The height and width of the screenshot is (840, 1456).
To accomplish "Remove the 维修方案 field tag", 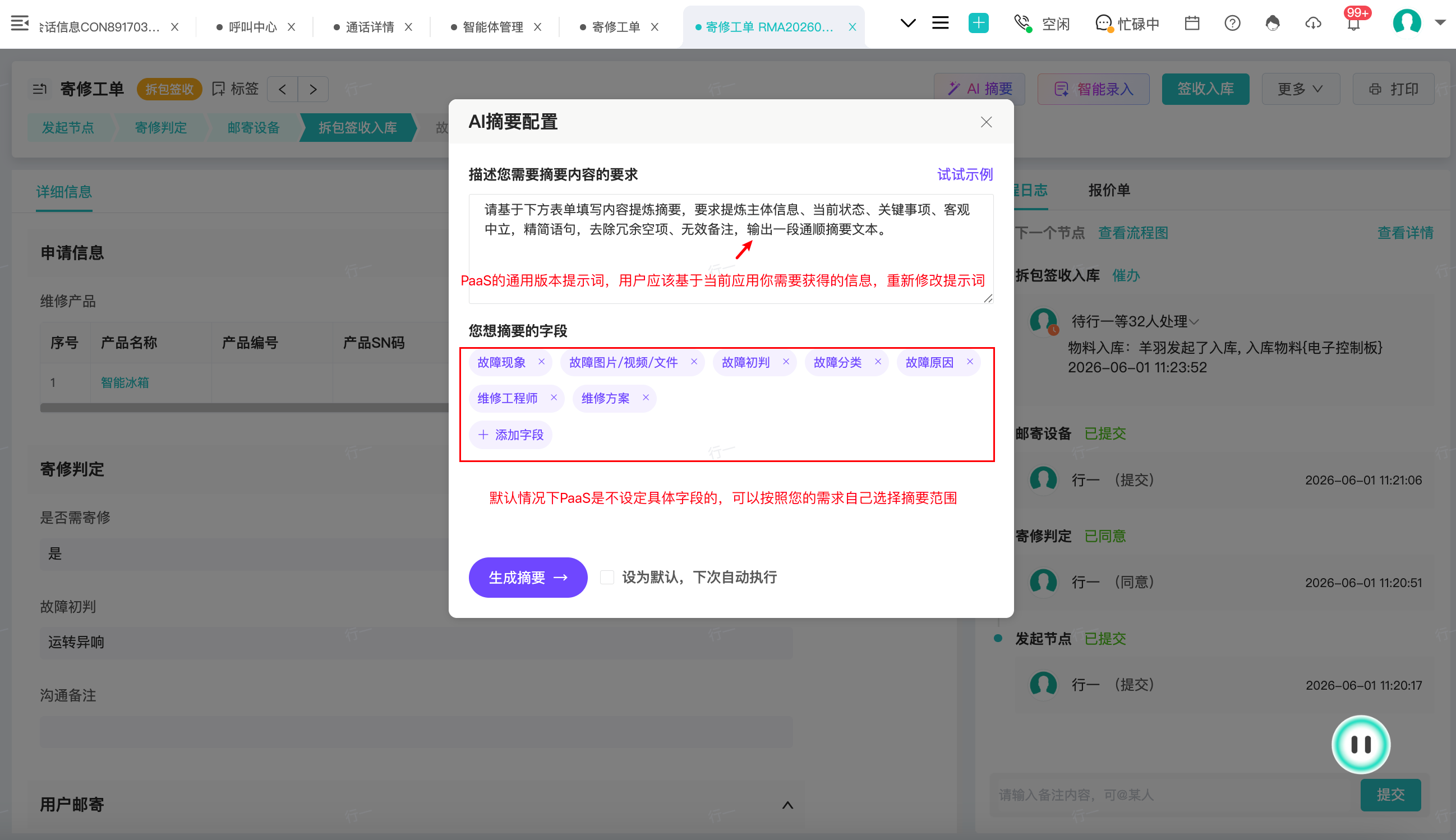I will [646, 398].
